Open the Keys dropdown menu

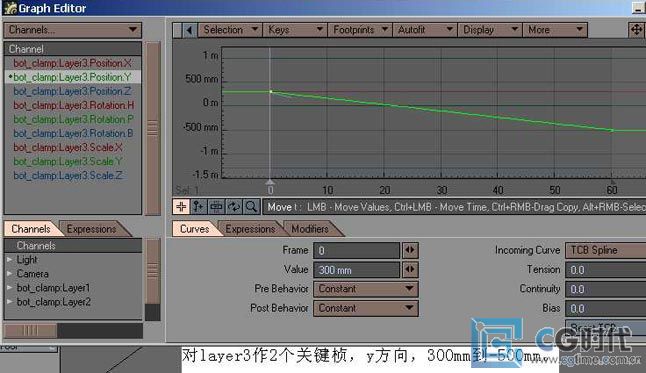(x=295, y=30)
